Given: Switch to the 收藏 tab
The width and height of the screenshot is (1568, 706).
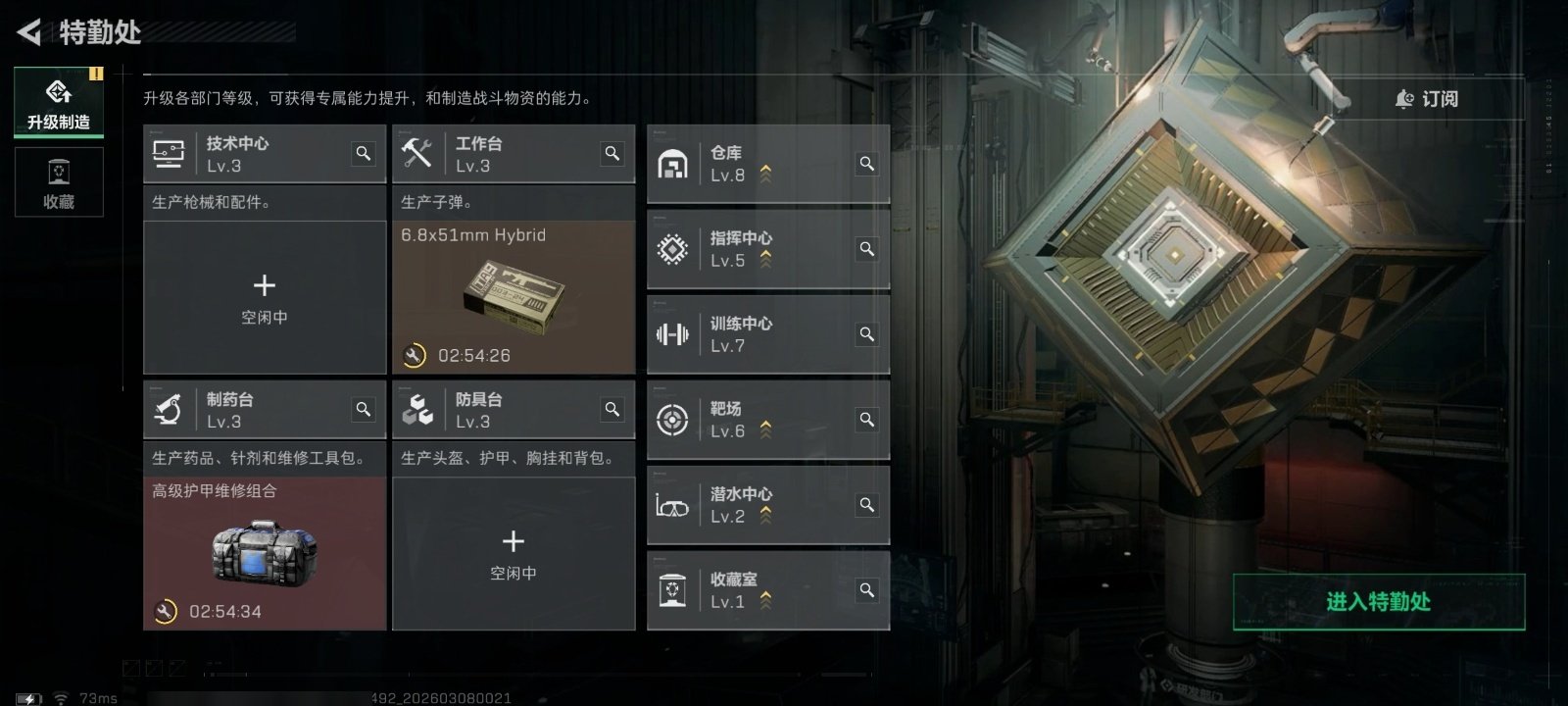Looking at the screenshot, I should click(59, 182).
